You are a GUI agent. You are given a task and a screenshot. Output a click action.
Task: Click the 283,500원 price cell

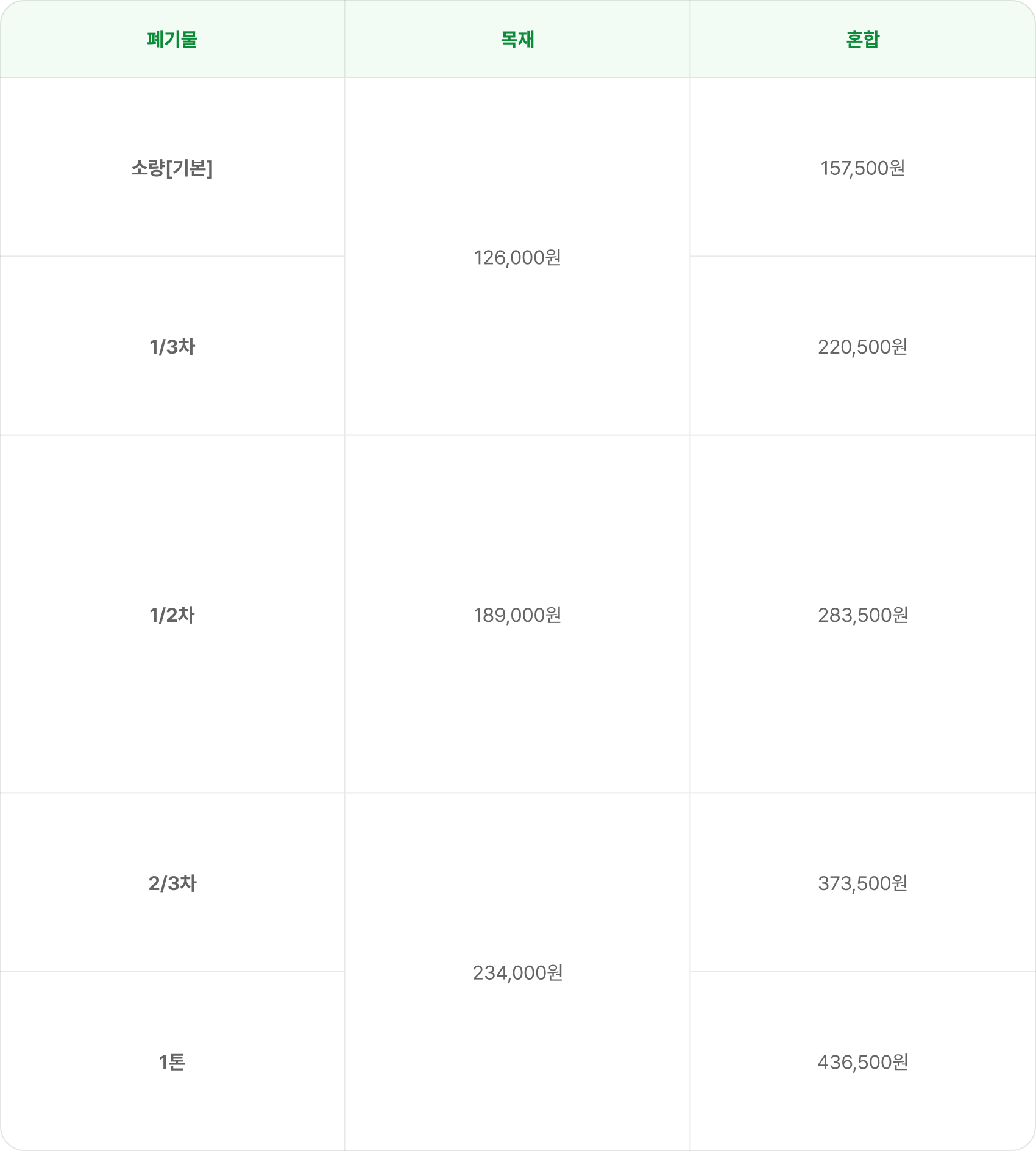point(862,615)
